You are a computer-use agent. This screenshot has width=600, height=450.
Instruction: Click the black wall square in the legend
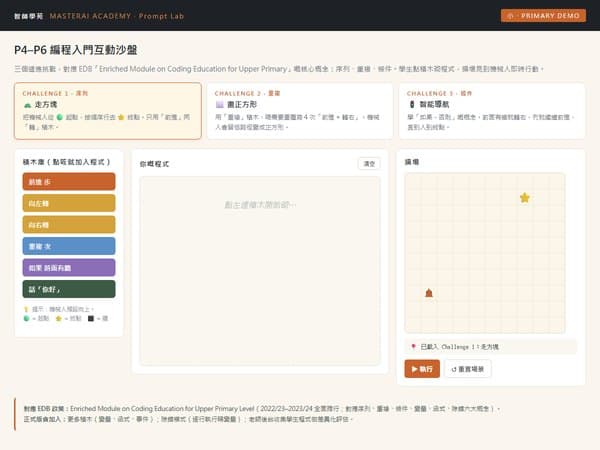tap(91, 318)
